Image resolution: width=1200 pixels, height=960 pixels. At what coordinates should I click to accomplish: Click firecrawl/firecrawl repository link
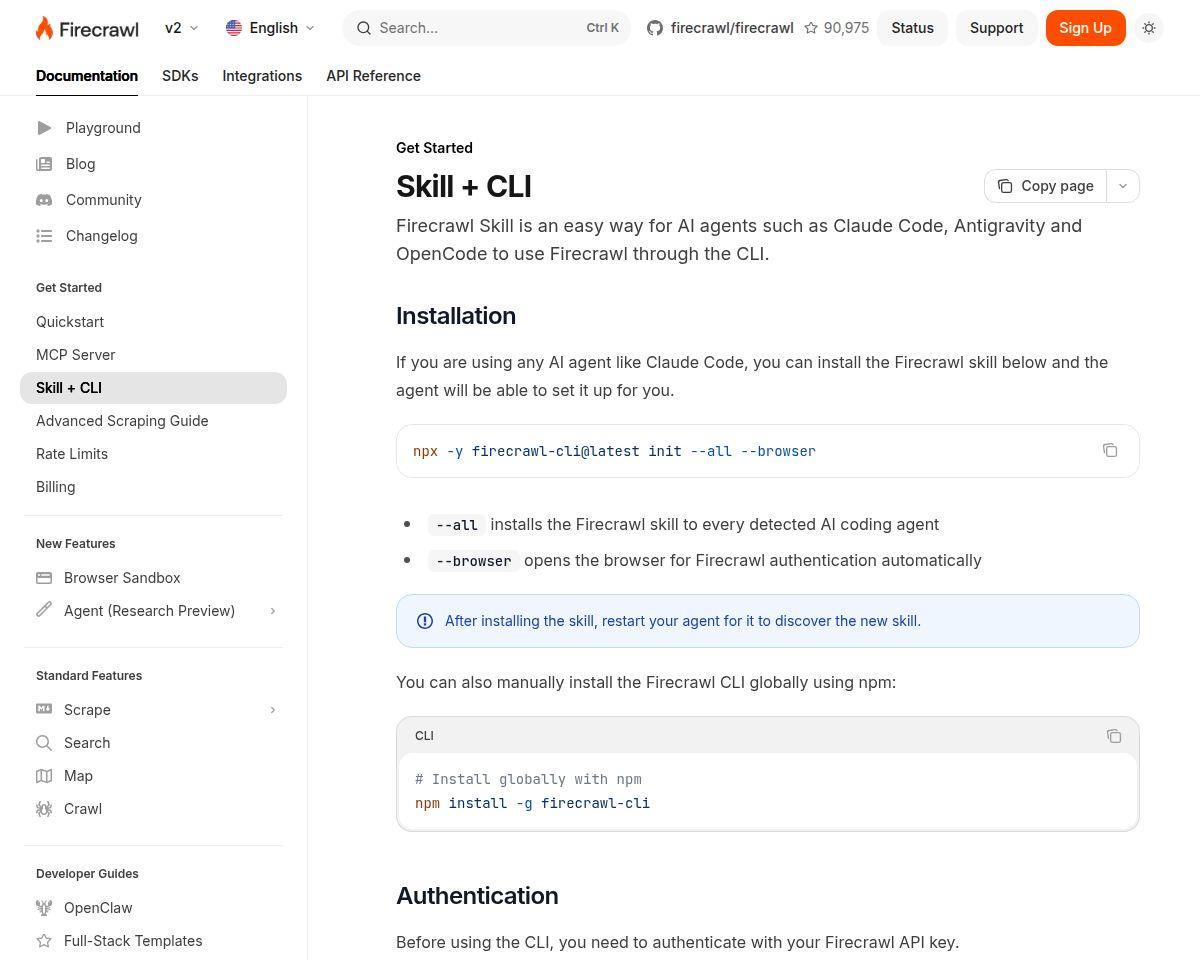[732, 28]
